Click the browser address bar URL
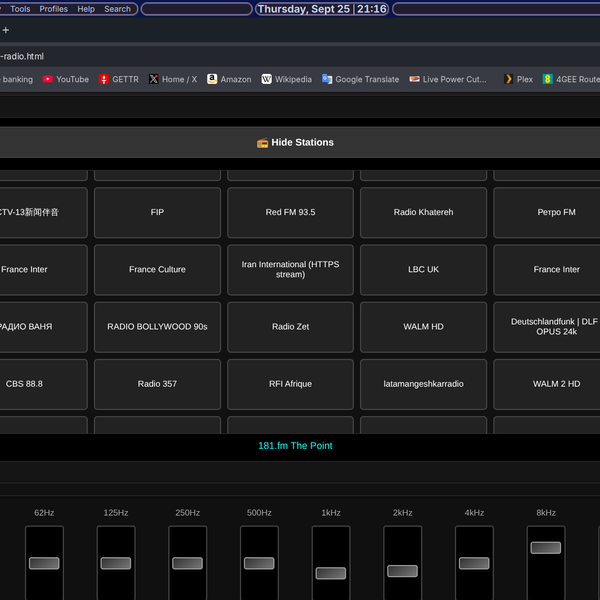The width and height of the screenshot is (600, 600). 22,56
